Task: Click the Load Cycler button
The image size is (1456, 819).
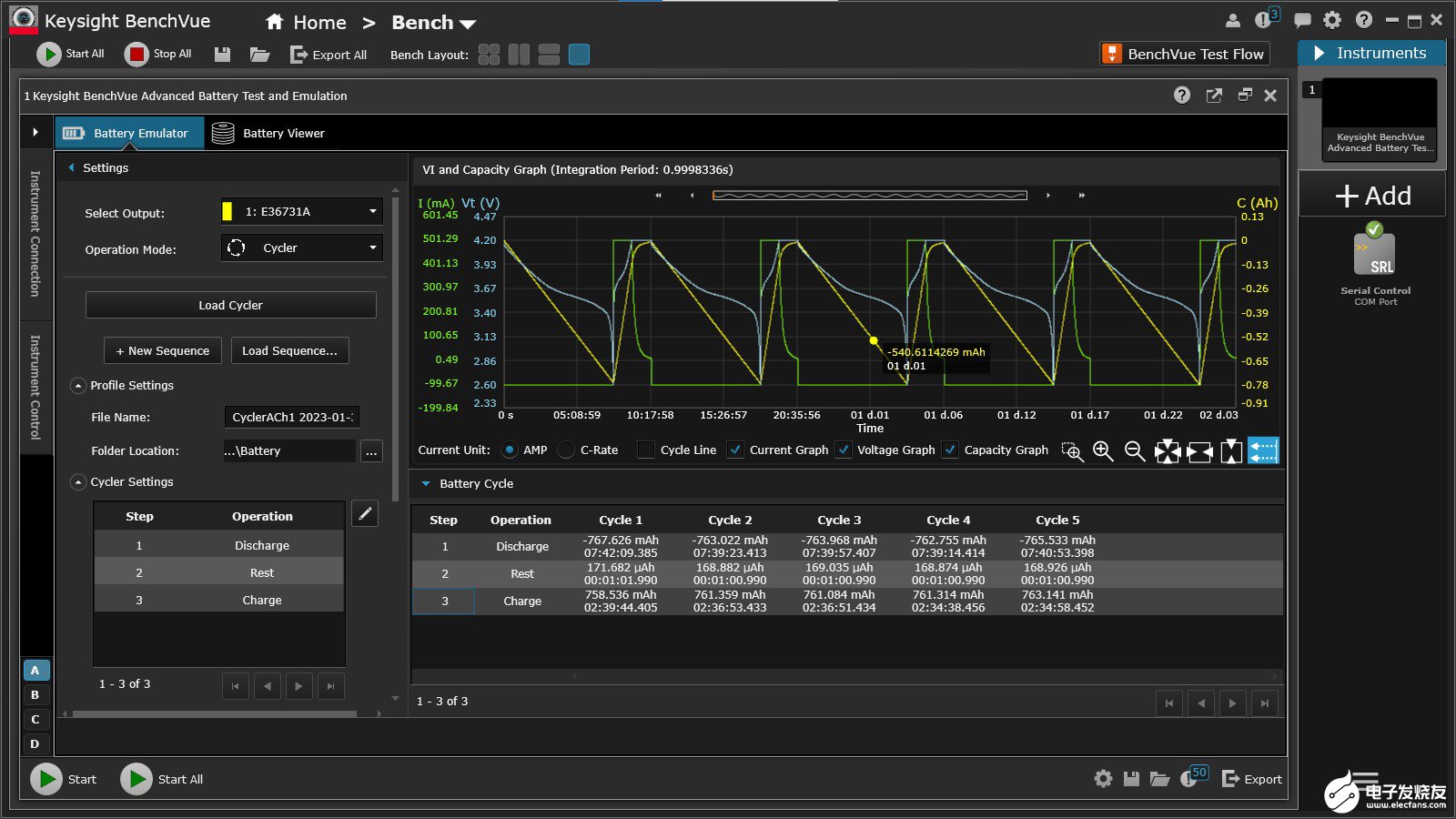Action: pyautogui.click(x=231, y=305)
